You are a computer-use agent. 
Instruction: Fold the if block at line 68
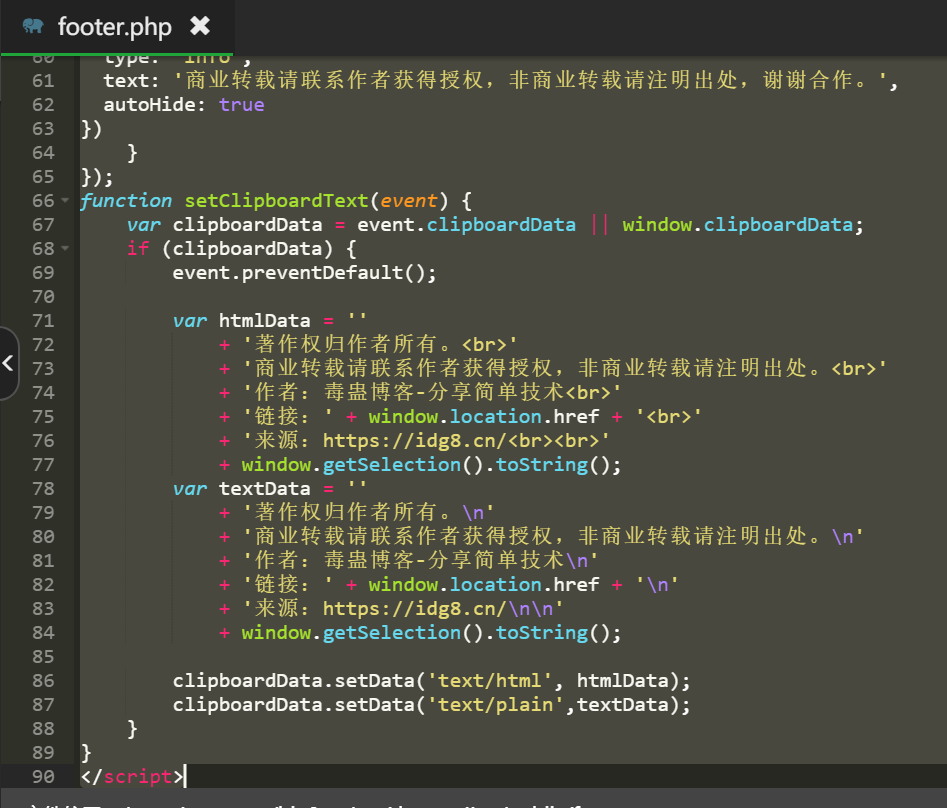pos(66,249)
